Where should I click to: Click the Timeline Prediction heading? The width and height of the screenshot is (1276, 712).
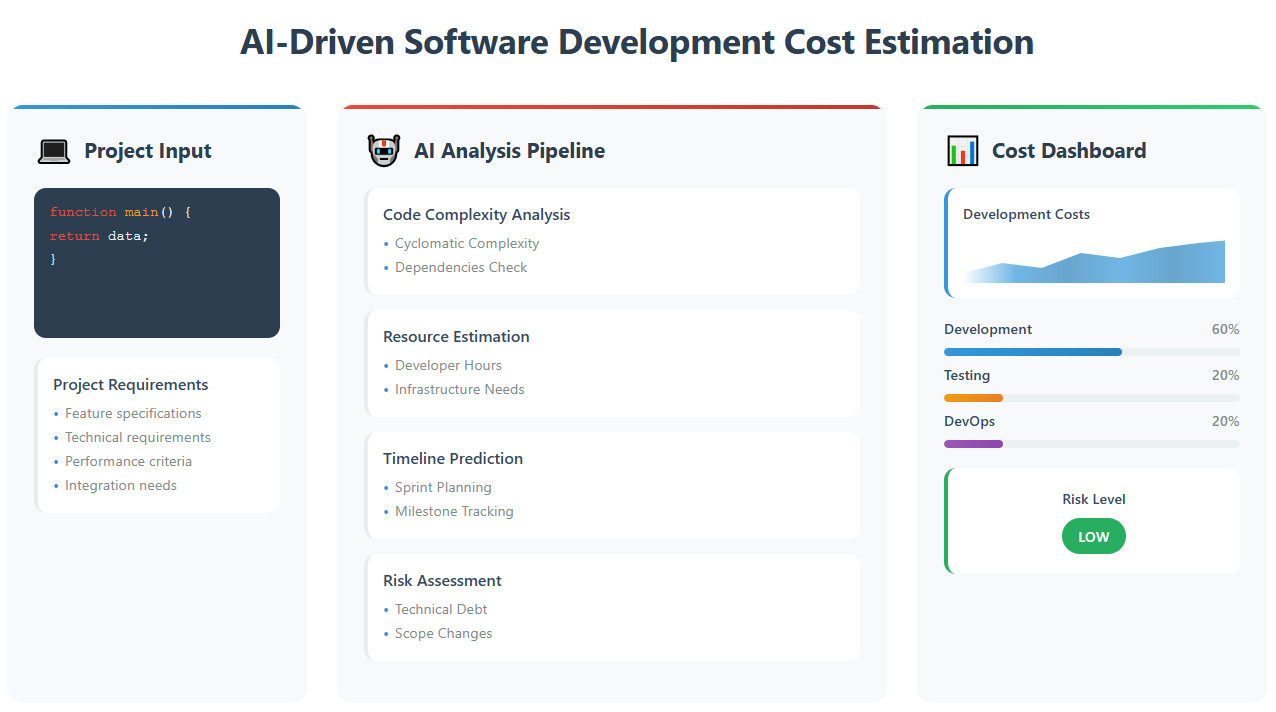453,459
